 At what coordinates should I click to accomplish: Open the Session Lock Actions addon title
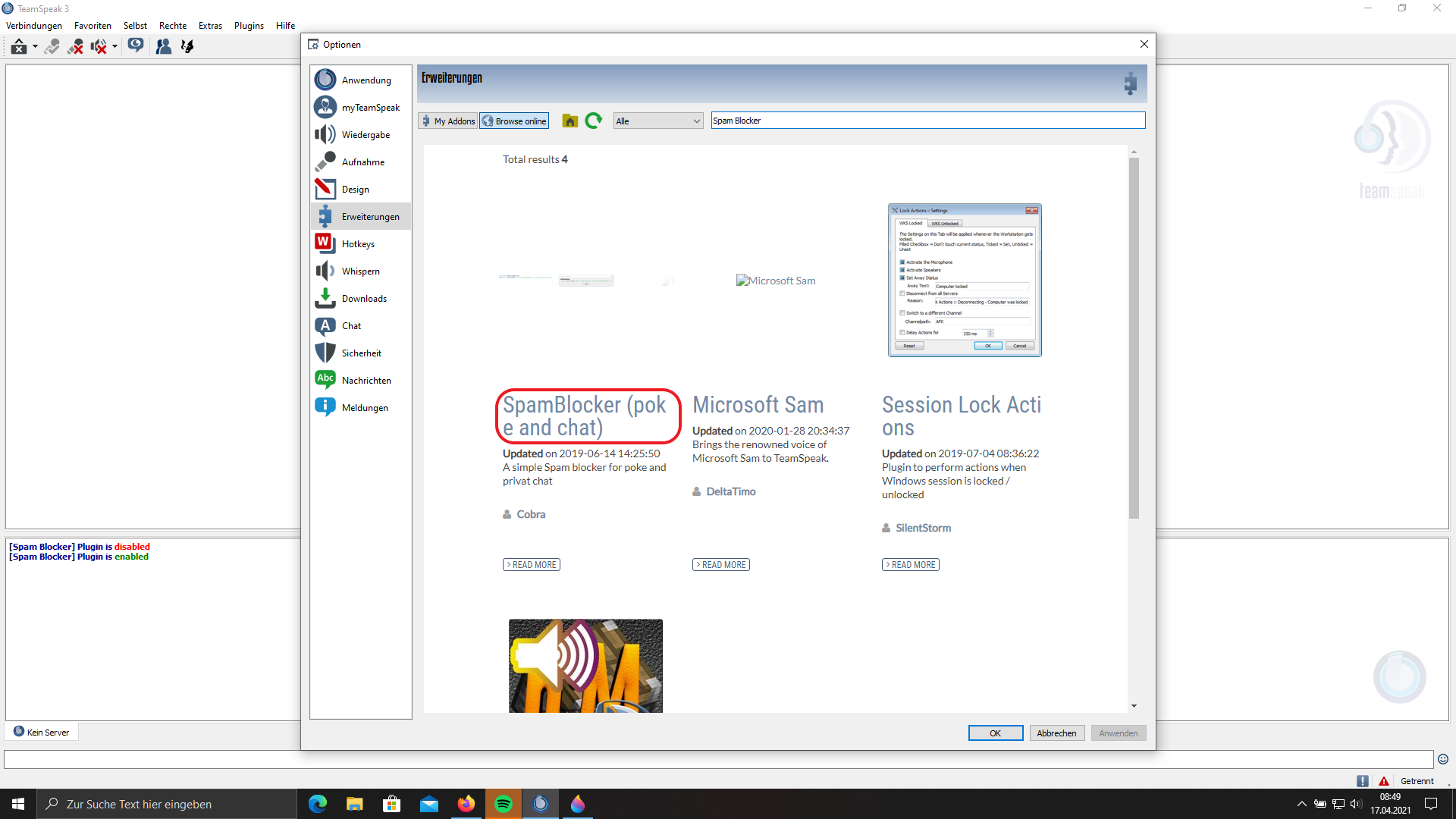click(x=962, y=416)
